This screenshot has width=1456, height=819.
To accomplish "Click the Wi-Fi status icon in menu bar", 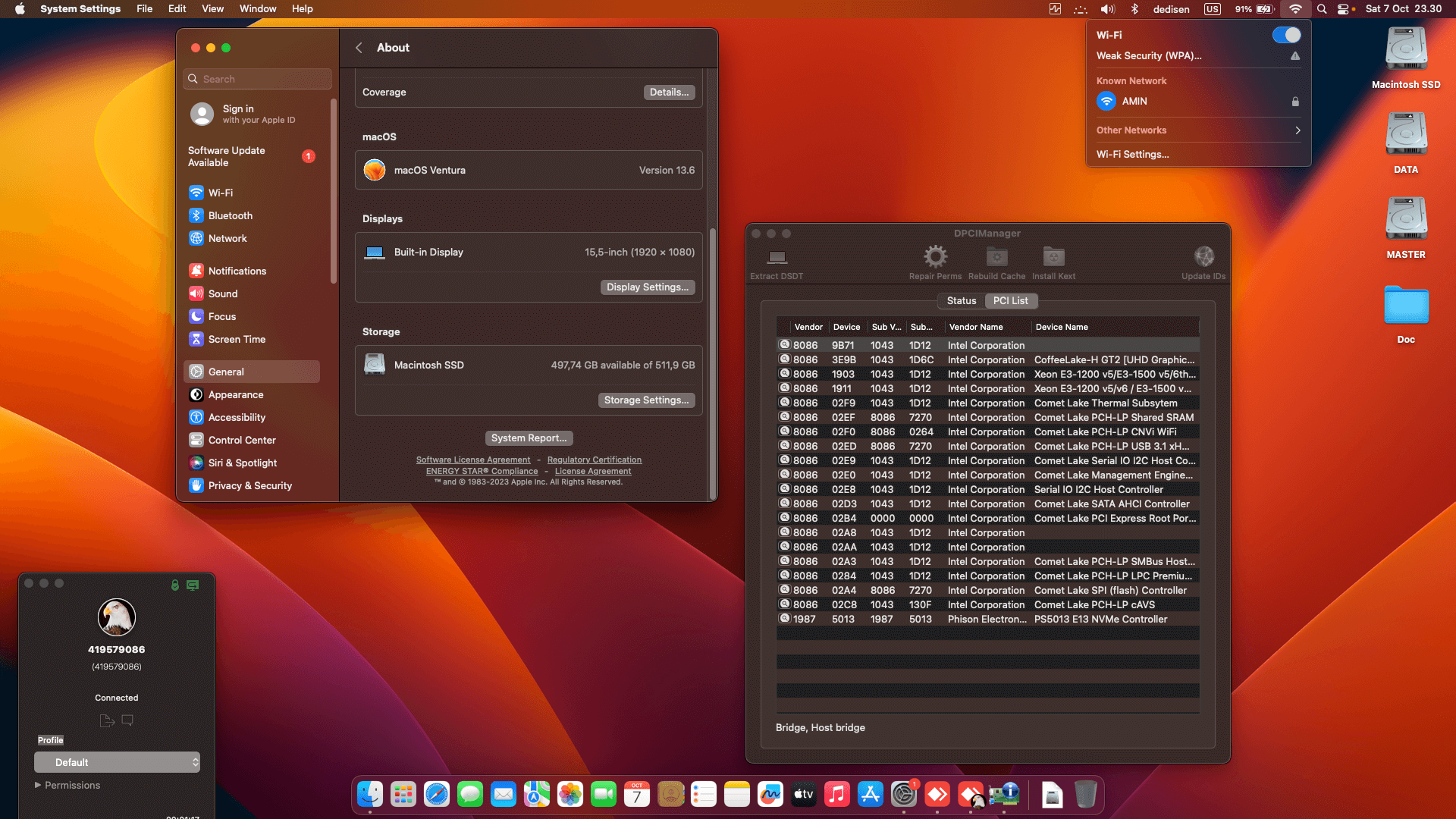I will (1295, 9).
